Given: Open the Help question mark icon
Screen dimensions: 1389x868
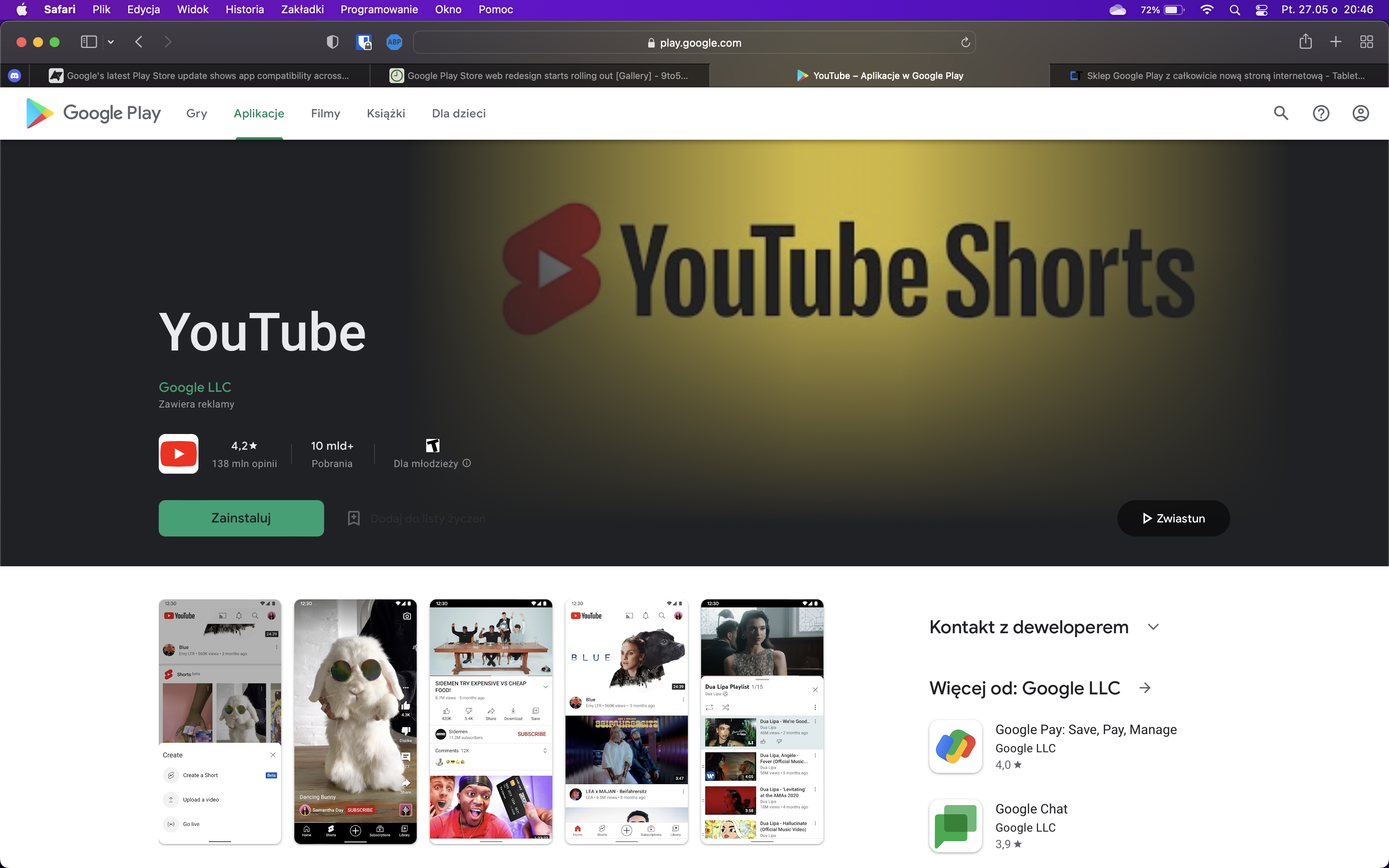Looking at the screenshot, I should coord(1321,113).
